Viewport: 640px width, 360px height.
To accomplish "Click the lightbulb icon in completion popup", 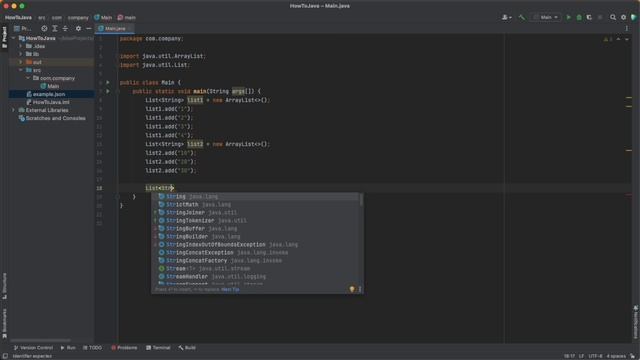I will 352,289.
